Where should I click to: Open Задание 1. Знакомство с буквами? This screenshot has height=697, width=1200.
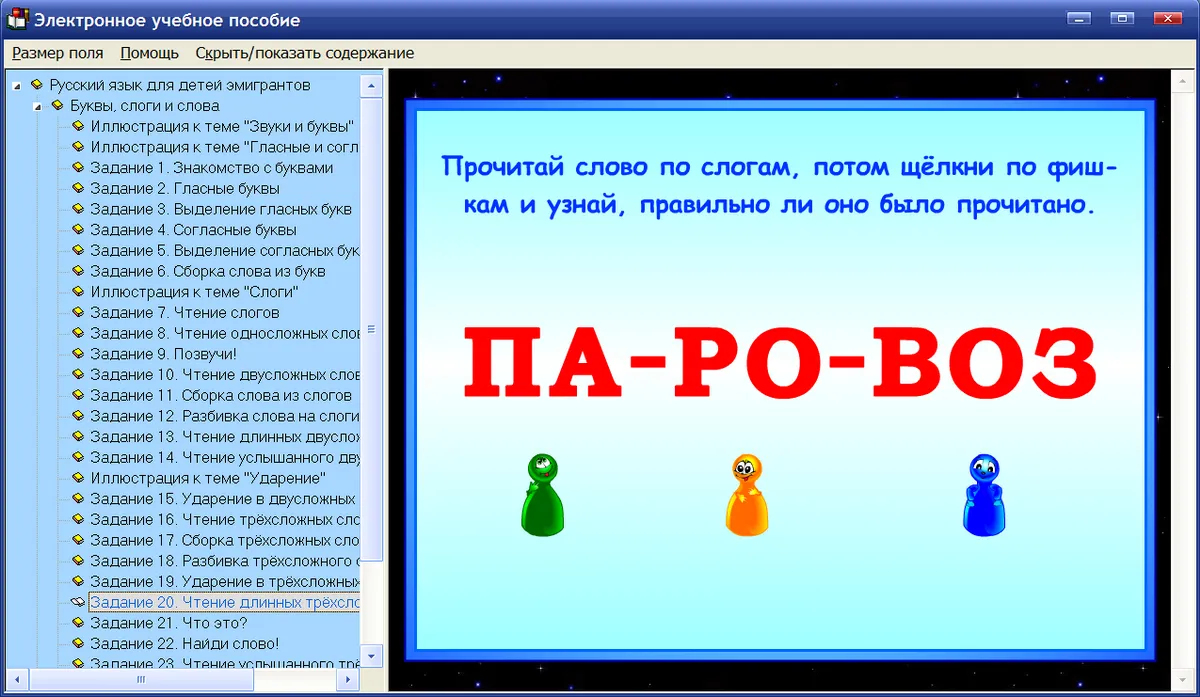[212, 168]
